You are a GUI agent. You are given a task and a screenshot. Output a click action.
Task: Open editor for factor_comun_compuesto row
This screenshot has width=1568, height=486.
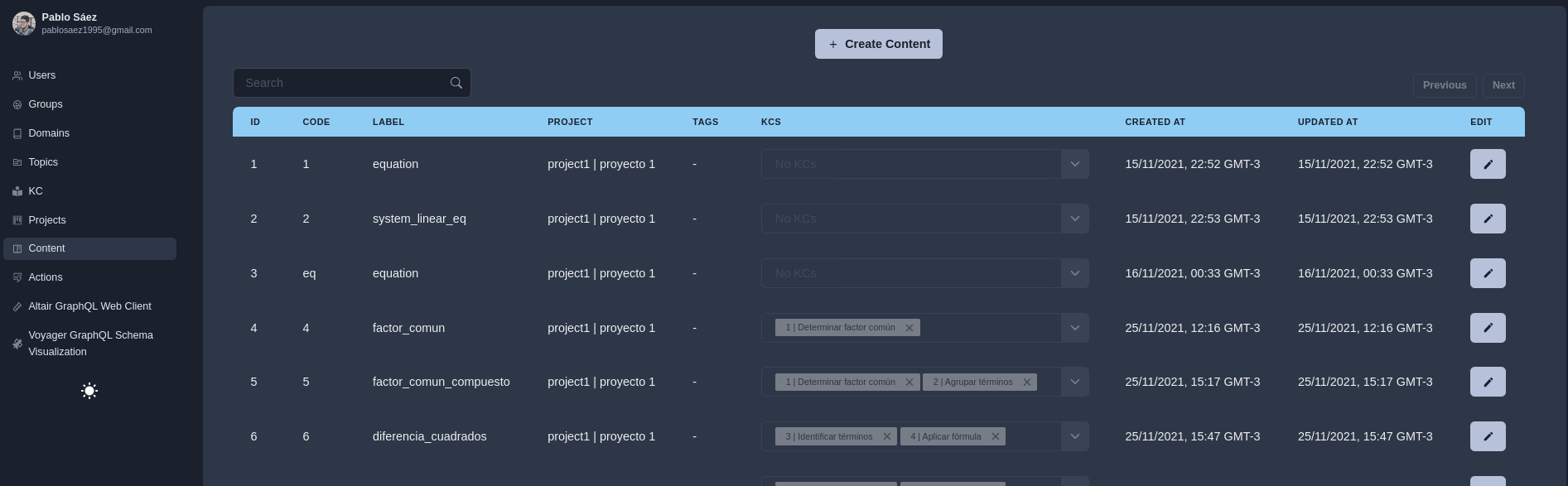pyautogui.click(x=1487, y=382)
